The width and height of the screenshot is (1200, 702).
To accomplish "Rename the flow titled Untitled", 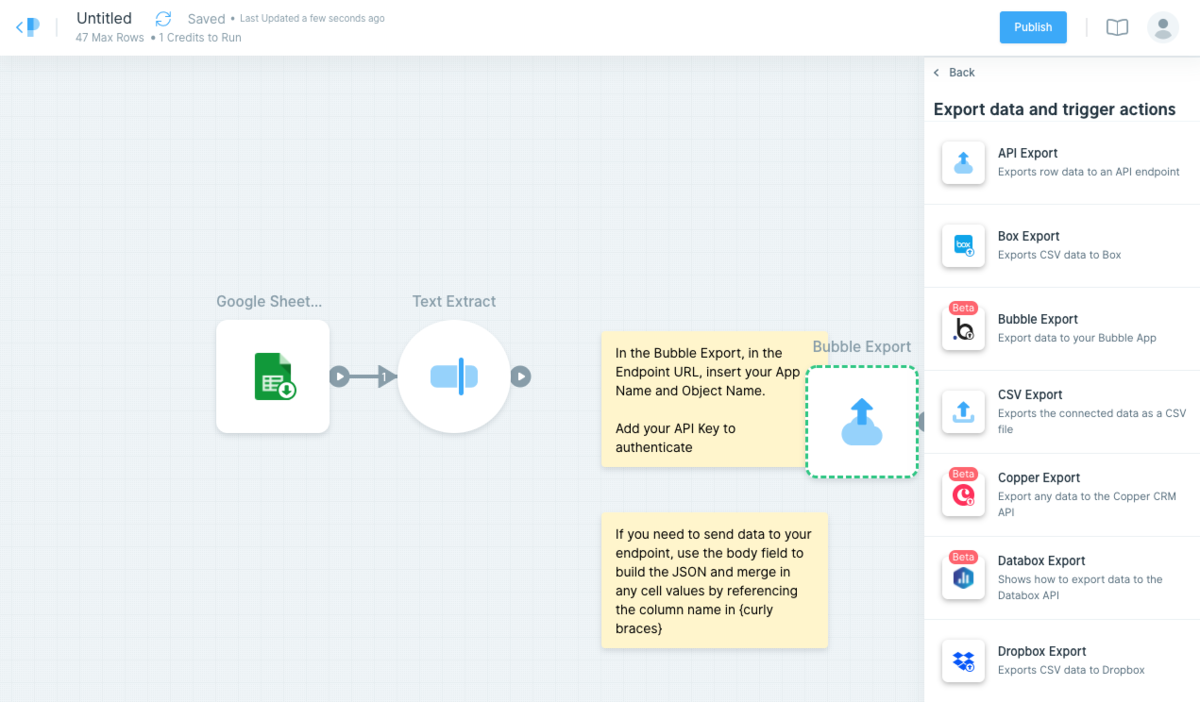I will [104, 18].
